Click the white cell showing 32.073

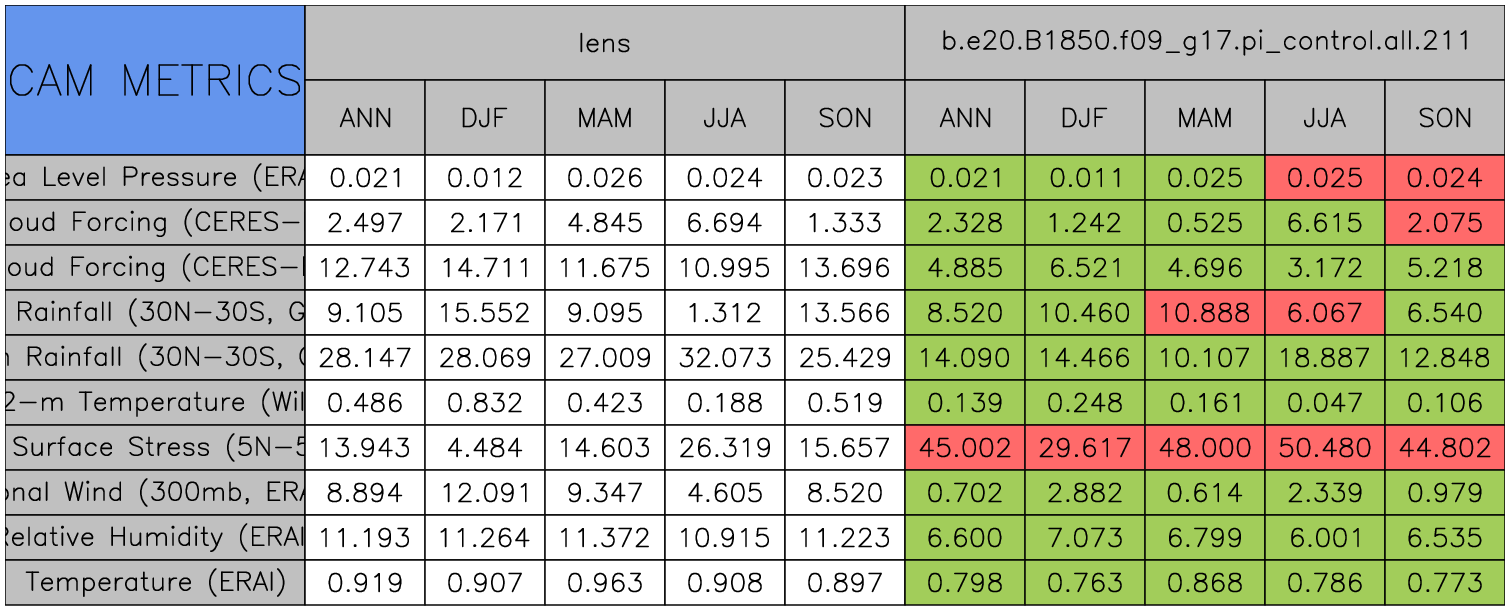point(725,358)
